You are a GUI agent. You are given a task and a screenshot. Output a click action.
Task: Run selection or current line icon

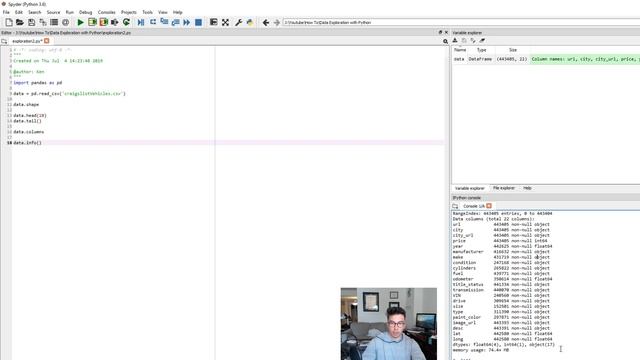pyautogui.click(x=115, y=22)
